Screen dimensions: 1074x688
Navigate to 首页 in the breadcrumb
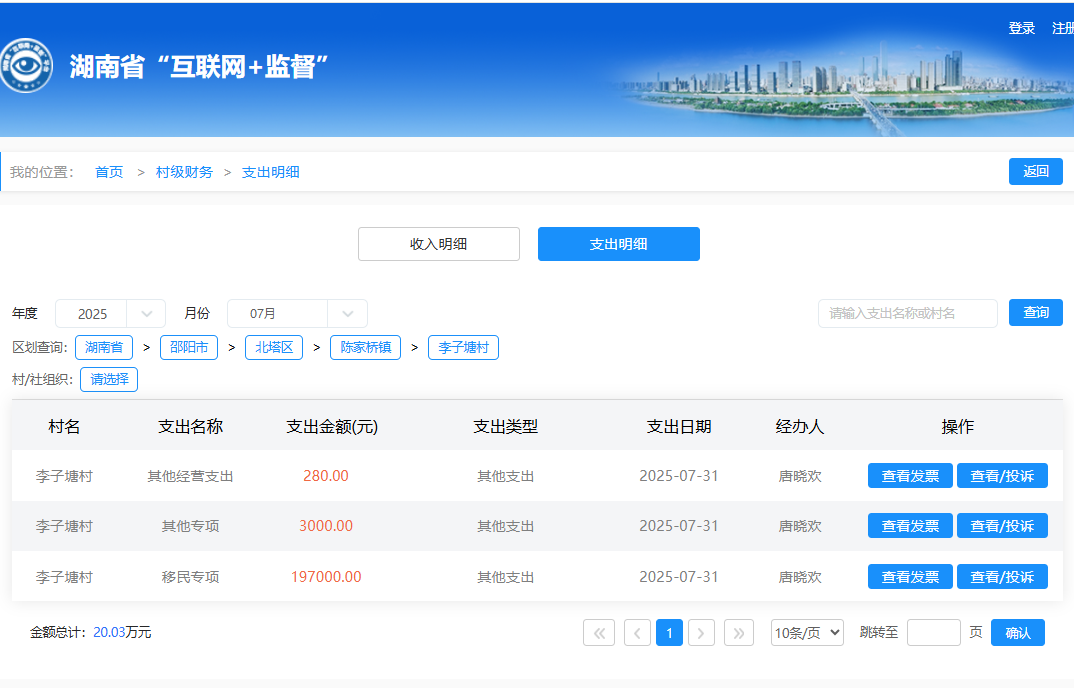pyautogui.click(x=109, y=172)
